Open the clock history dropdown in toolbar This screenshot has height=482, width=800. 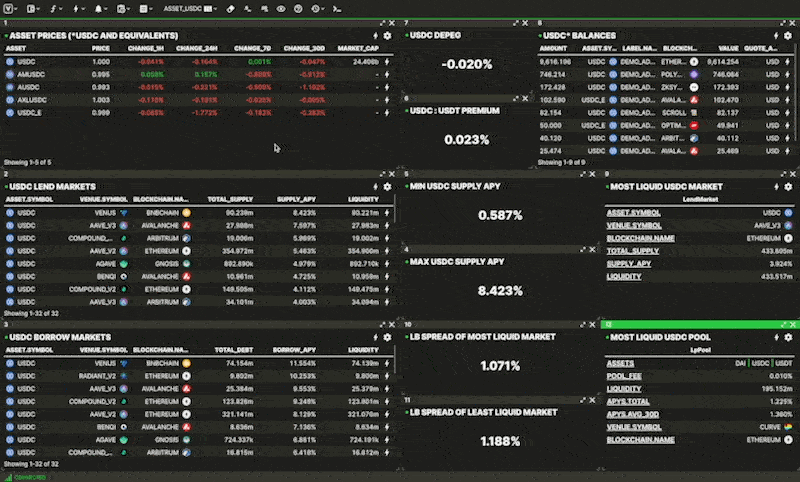tap(317, 9)
